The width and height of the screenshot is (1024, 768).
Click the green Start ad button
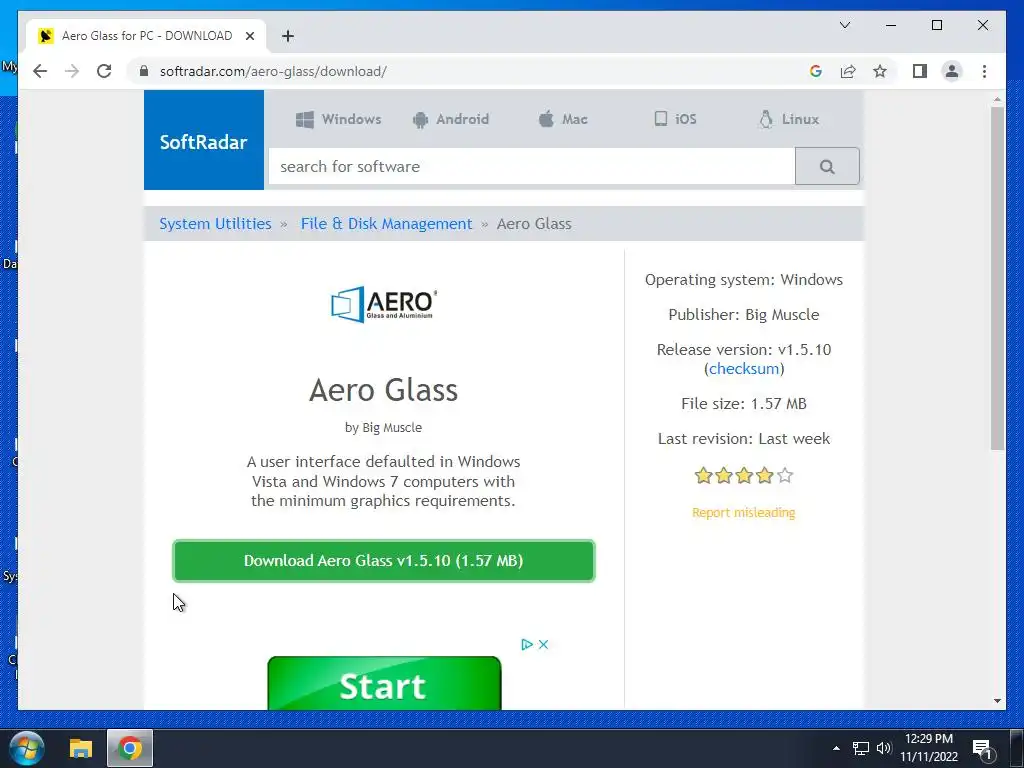tap(384, 683)
